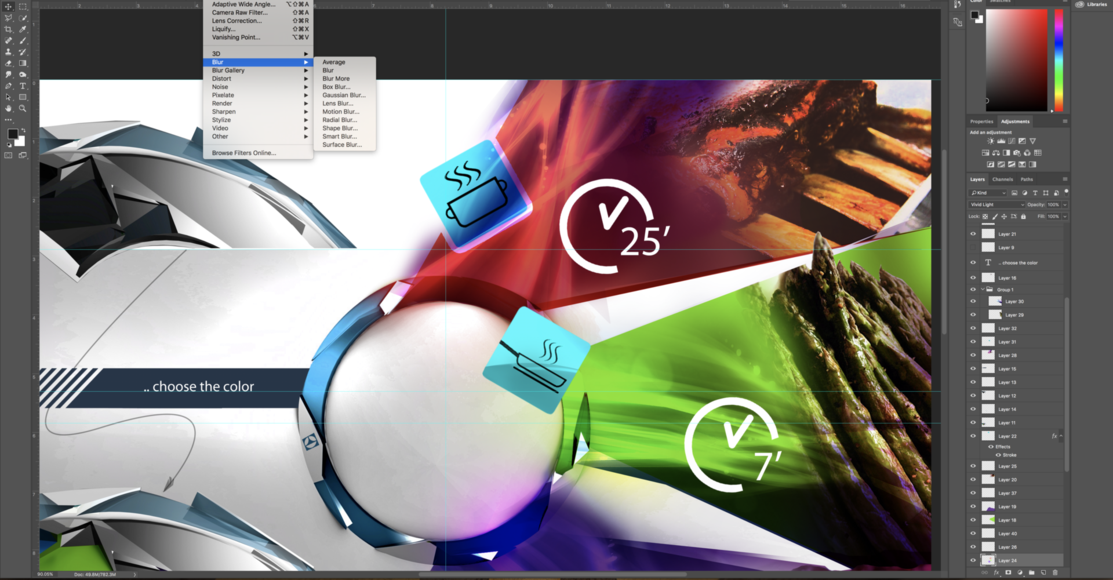Pick a hue on the color spectrum slider
The width and height of the screenshot is (1113, 580).
[1058, 60]
